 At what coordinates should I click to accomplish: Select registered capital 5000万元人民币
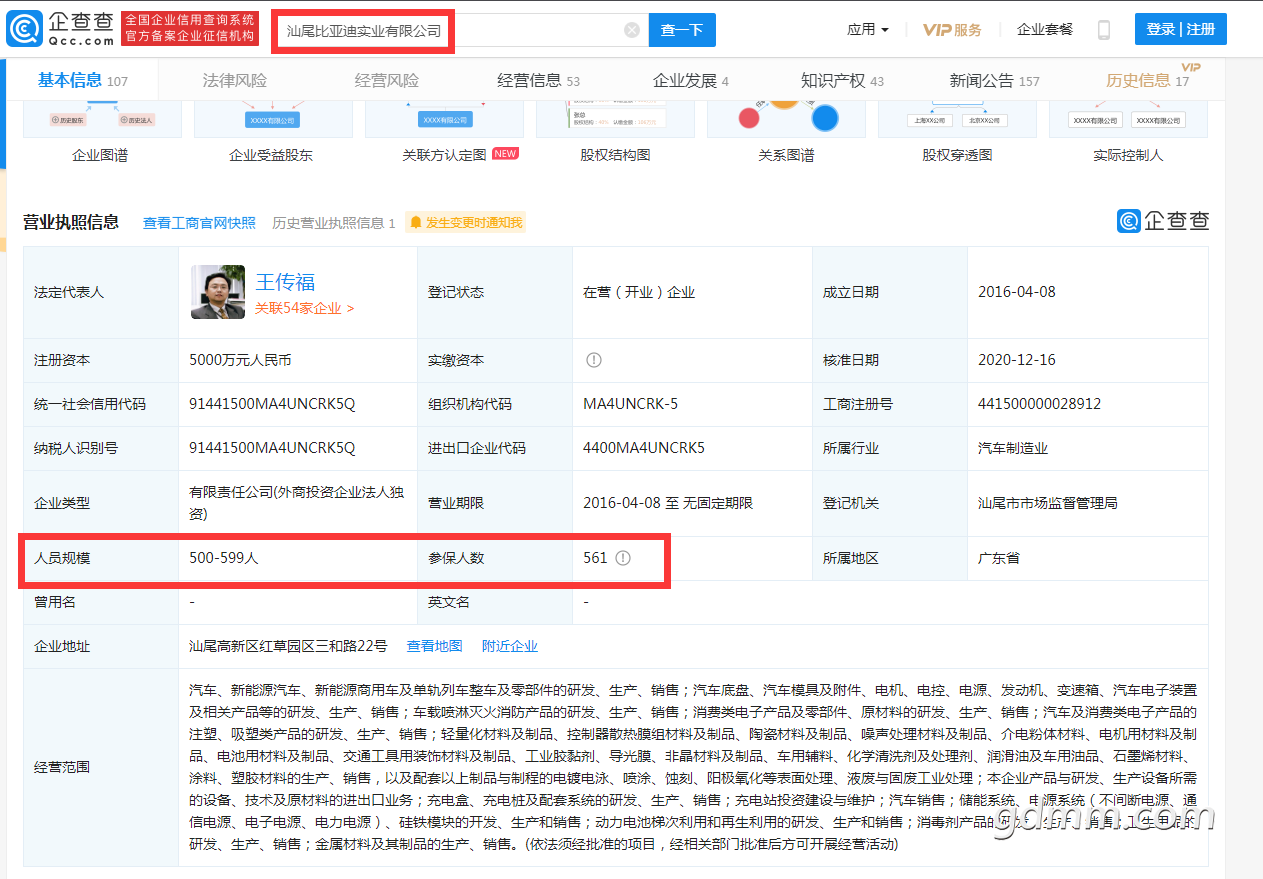click(x=240, y=360)
